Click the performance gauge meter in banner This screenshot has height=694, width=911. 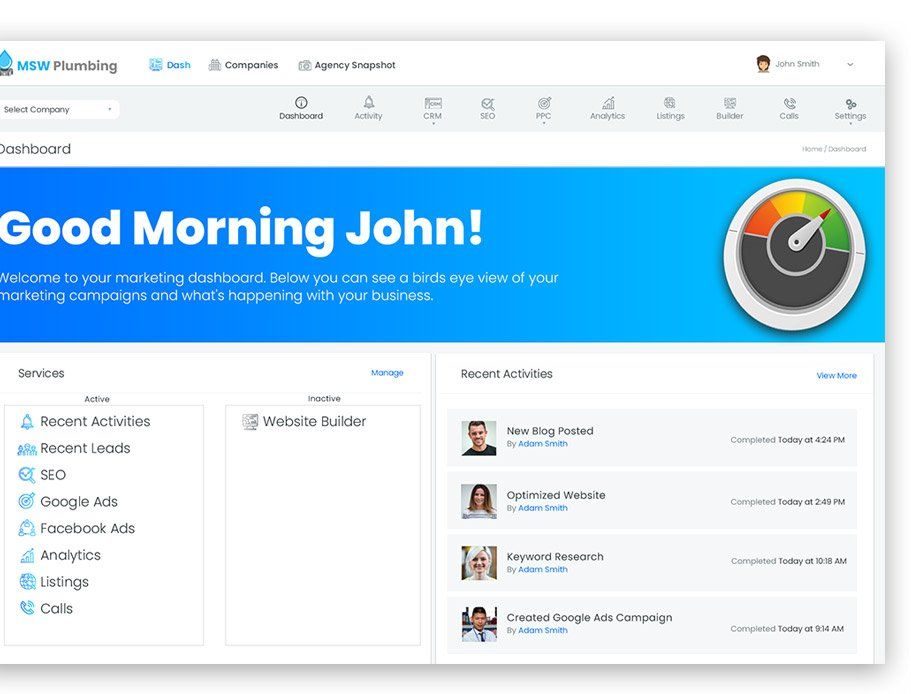point(794,254)
